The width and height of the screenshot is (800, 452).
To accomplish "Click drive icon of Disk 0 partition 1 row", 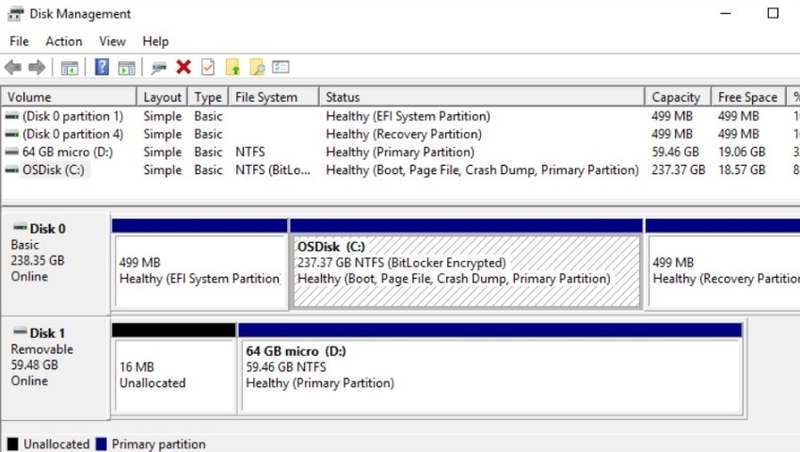I will click(x=12, y=116).
